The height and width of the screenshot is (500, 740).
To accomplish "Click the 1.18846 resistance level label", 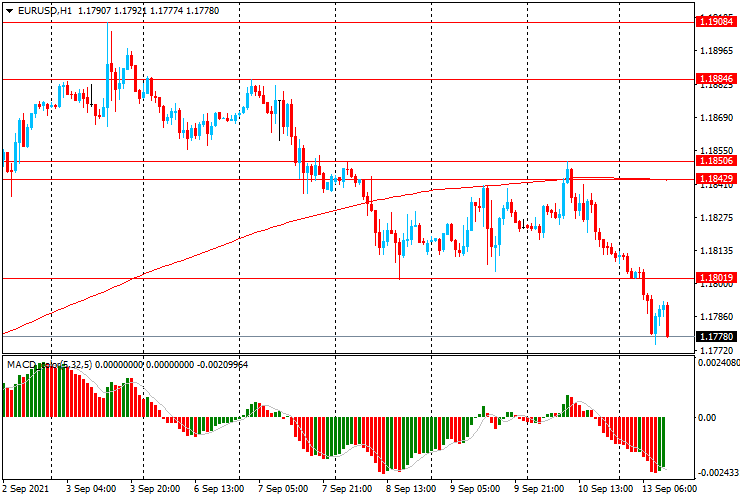I will [716, 79].
